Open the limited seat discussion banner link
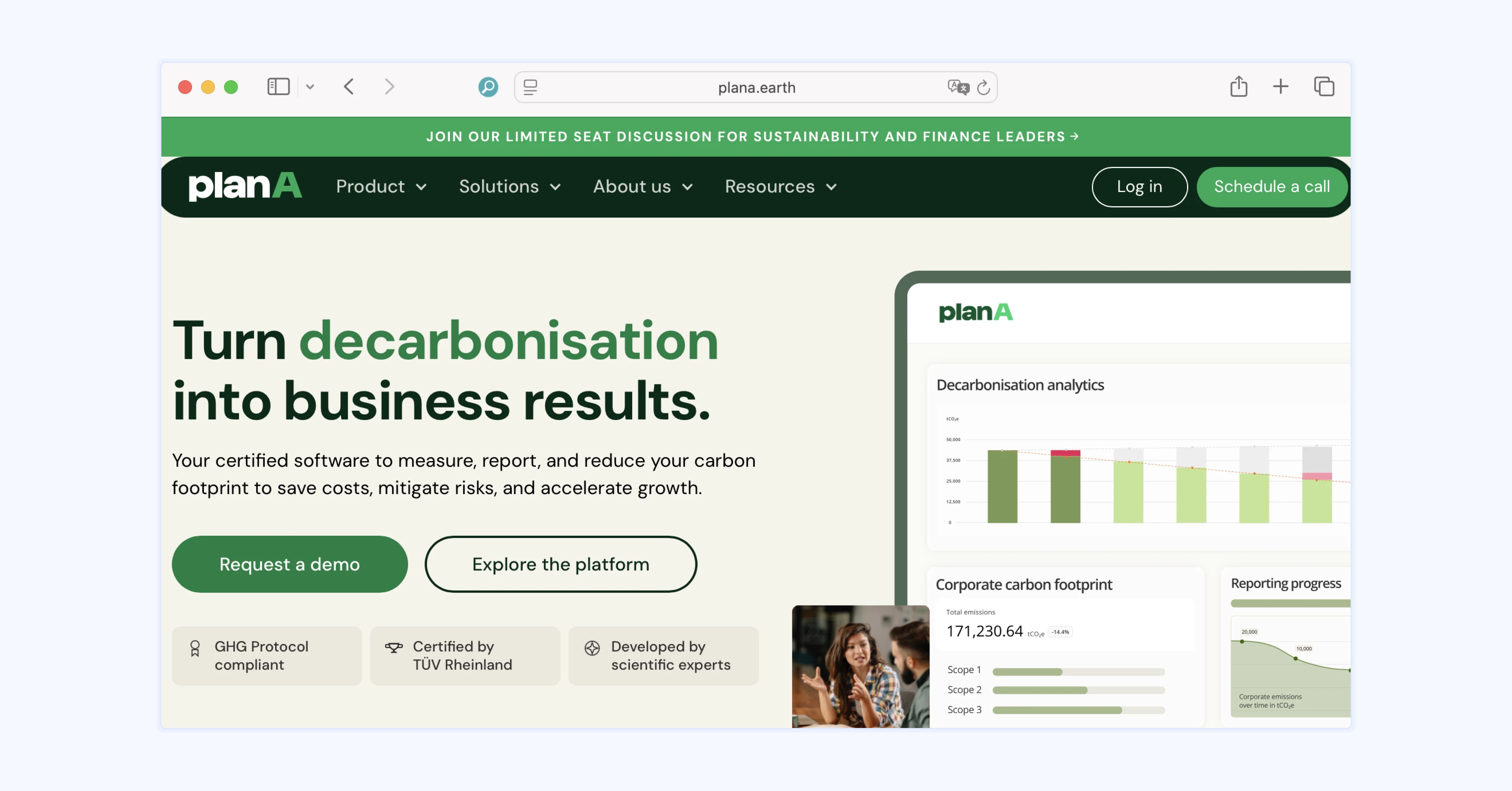This screenshot has width=1512, height=791. (752, 137)
